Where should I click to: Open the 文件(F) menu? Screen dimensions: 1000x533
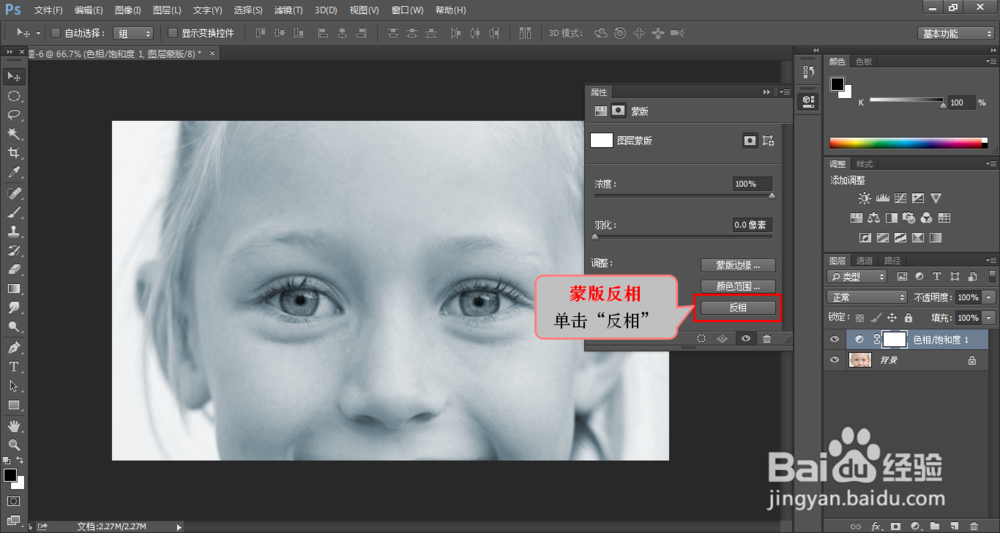(48, 10)
